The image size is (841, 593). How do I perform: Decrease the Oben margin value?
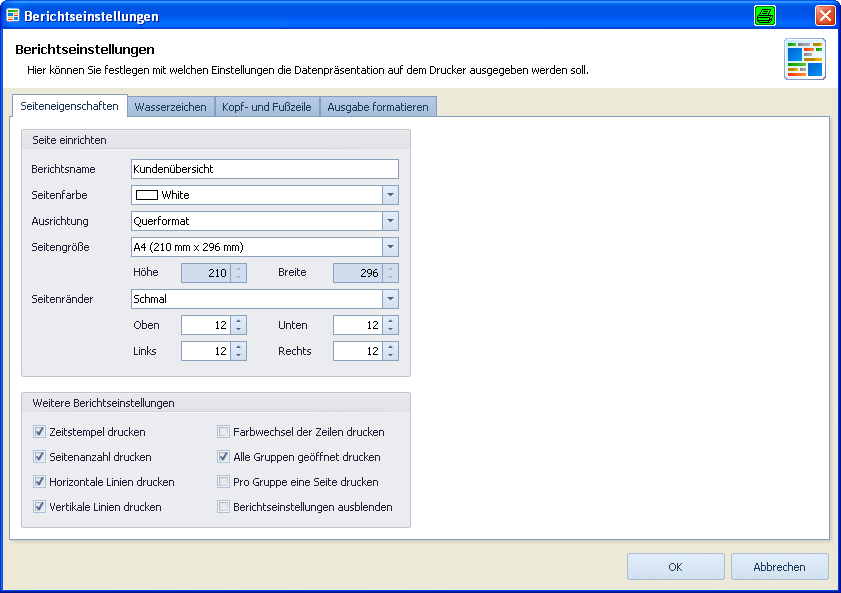coord(239,329)
